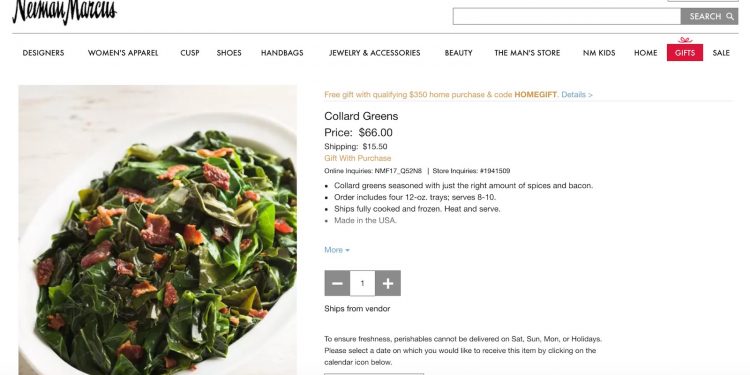Select the Handbags menu item
The image size is (750, 375).
(x=282, y=53)
